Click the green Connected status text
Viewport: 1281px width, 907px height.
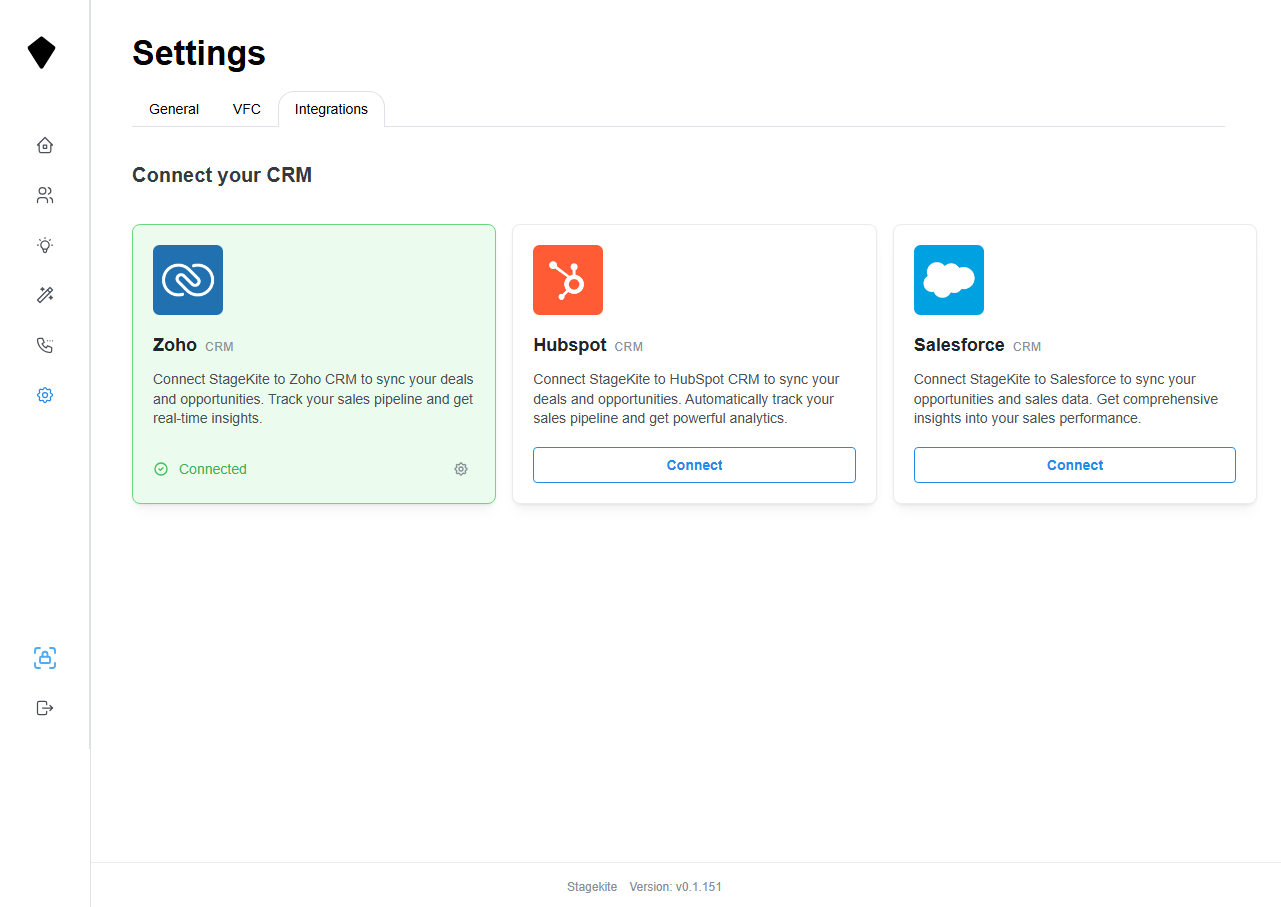(x=213, y=469)
